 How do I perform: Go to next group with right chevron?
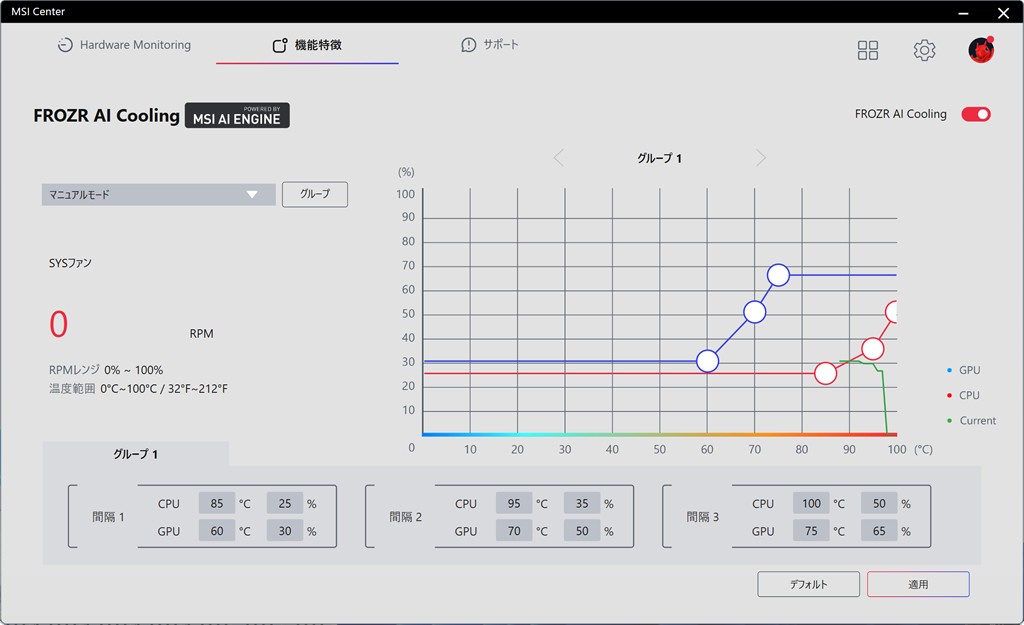pos(761,158)
